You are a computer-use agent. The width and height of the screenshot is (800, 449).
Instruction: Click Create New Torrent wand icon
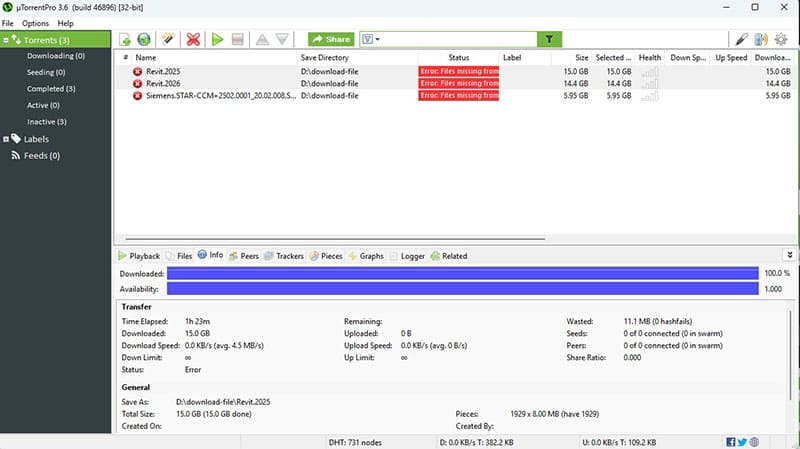tap(168, 39)
